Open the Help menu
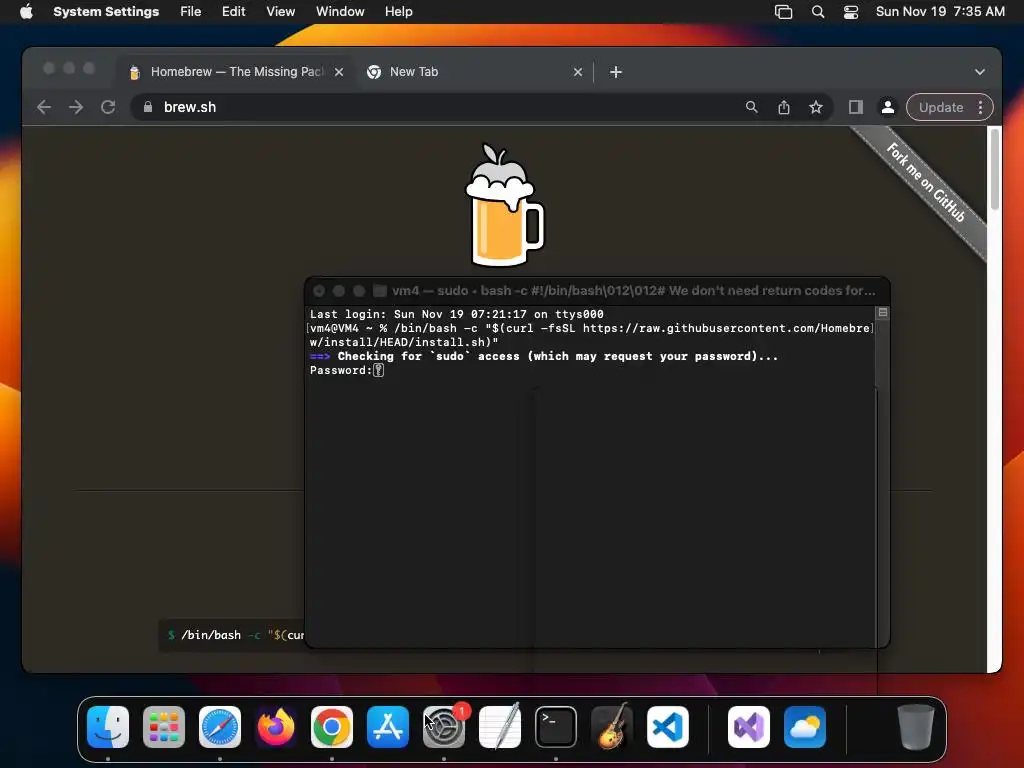This screenshot has height=768, width=1024. [398, 12]
